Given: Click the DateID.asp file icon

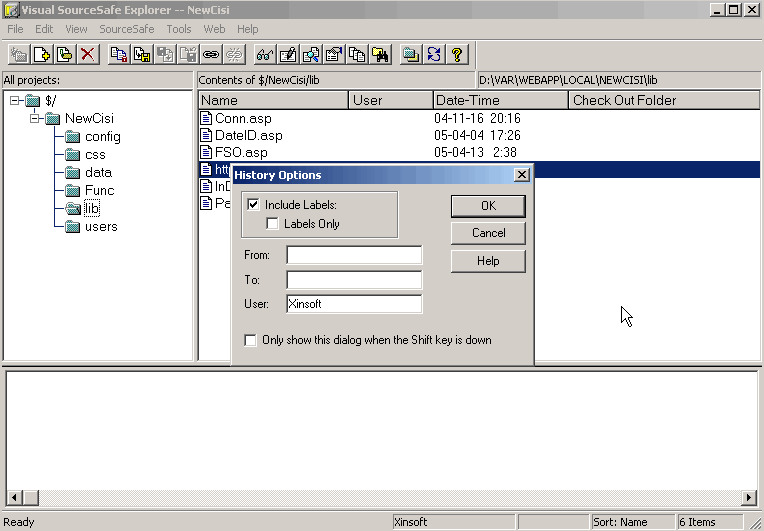Looking at the screenshot, I should (207, 135).
